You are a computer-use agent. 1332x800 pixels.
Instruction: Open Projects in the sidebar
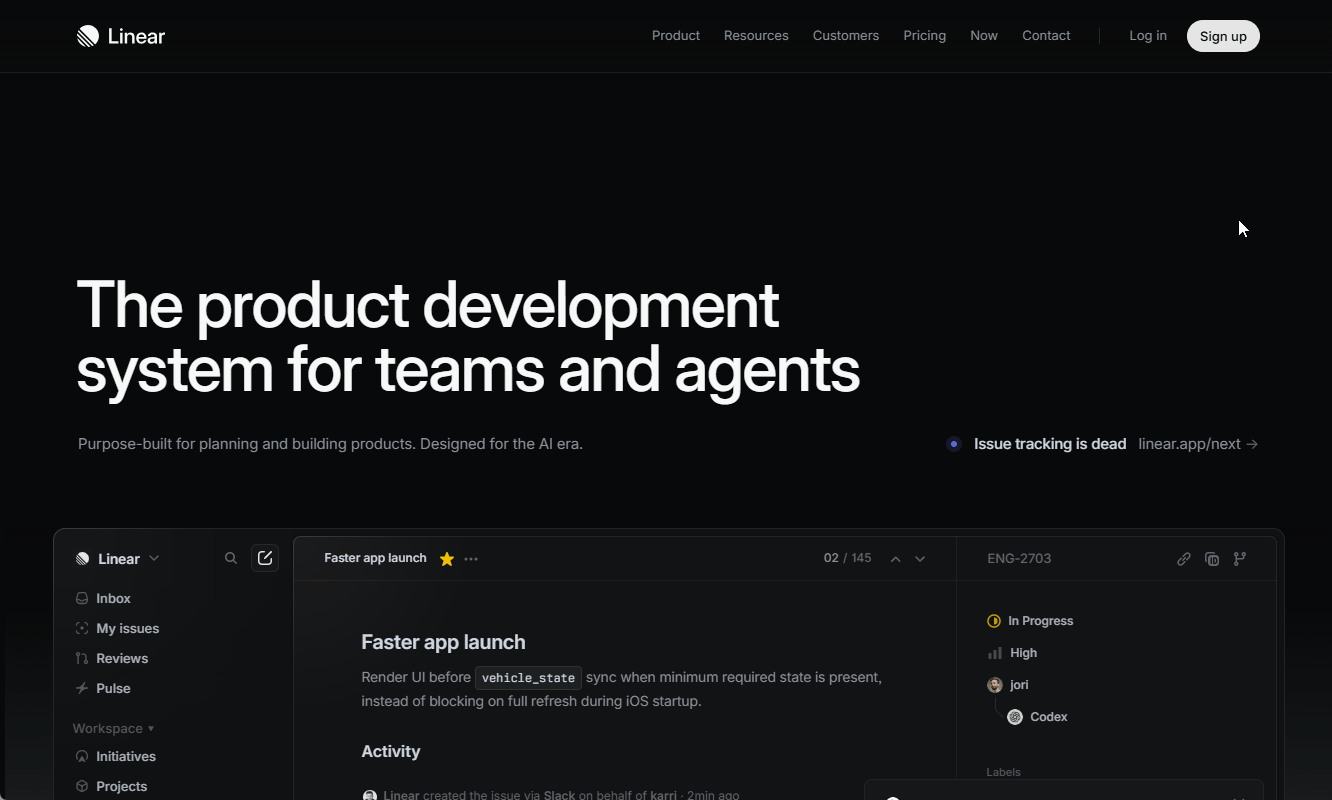click(x=112, y=786)
